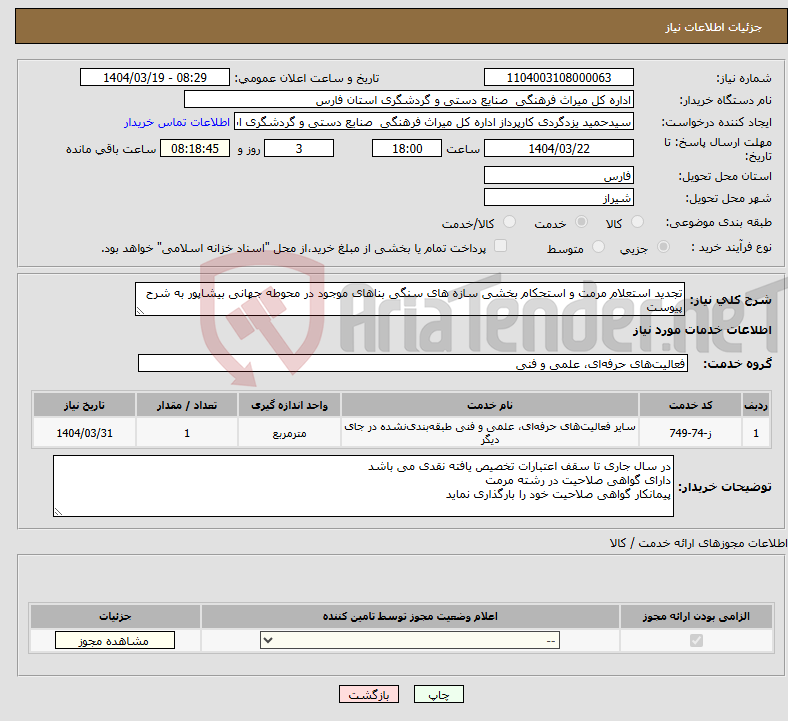Click the remaining time field 08:18:45
The image size is (788, 721).
[x=195, y=148]
